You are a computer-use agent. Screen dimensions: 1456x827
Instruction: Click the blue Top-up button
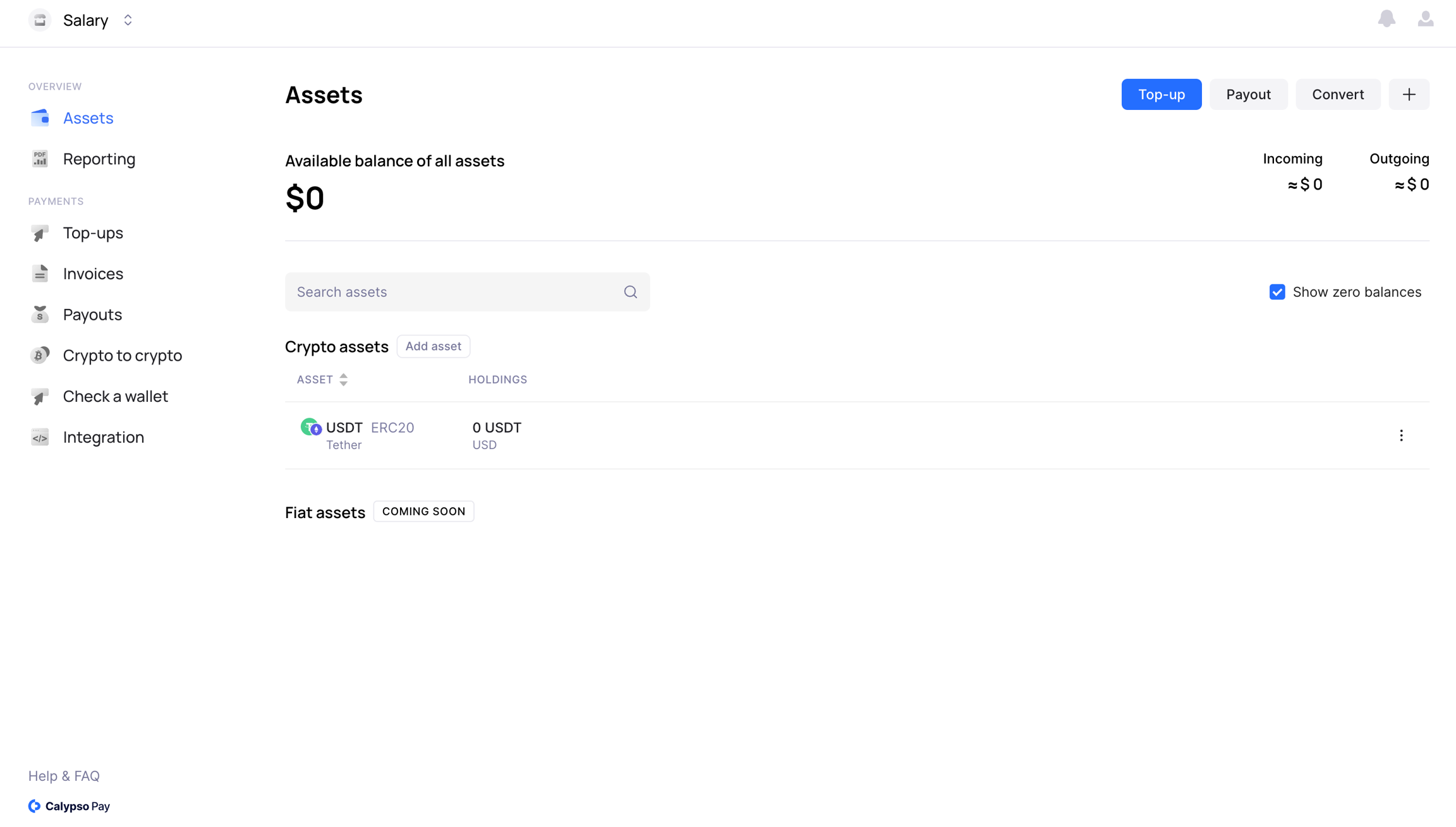(x=1161, y=94)
